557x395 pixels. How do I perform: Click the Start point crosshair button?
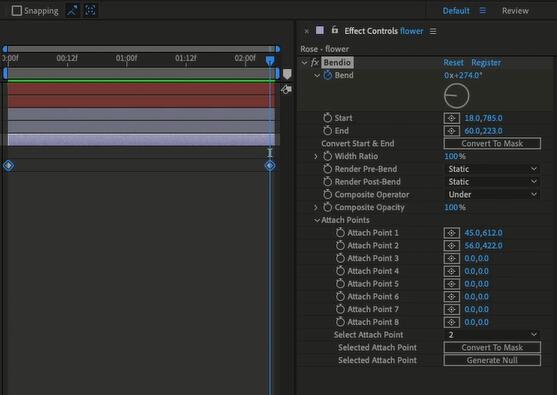[451, 118]
